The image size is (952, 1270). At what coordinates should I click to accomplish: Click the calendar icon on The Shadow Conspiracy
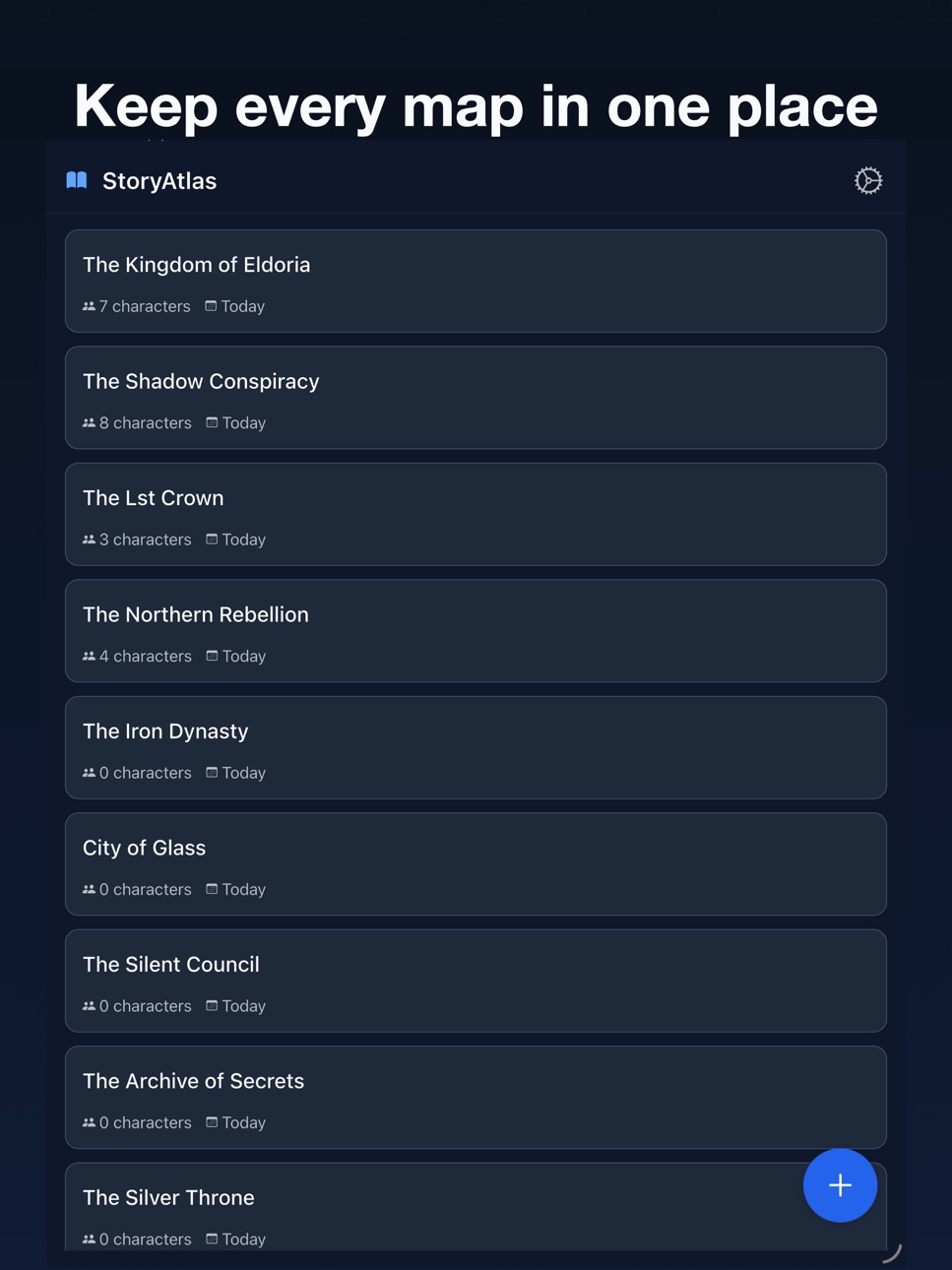[x=212, y=422]
